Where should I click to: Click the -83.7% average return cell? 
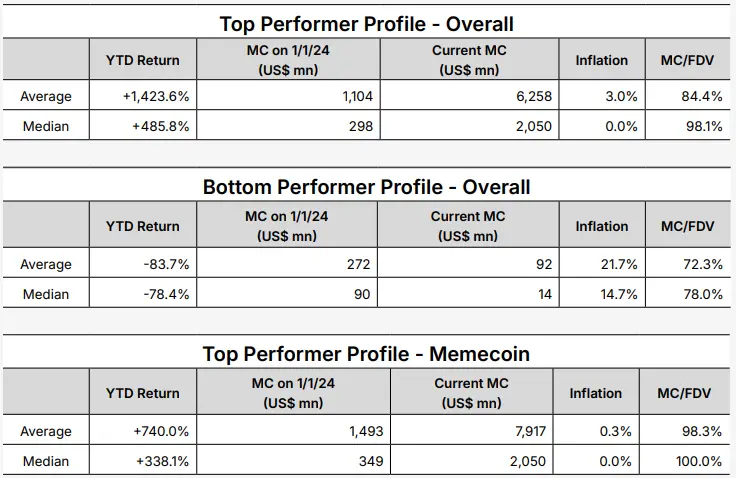165,265
